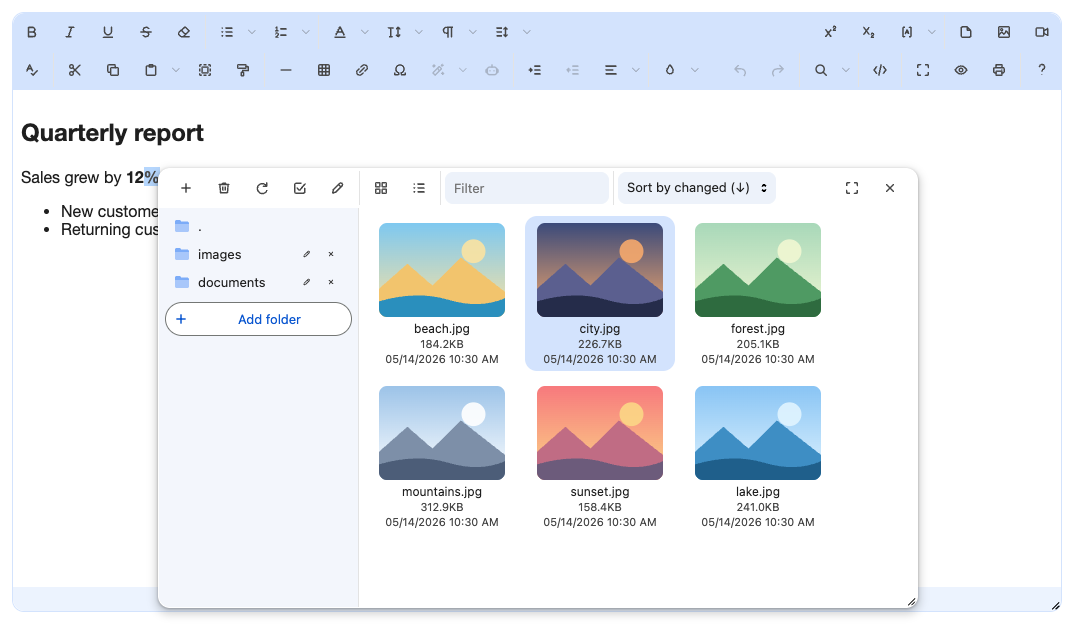Viewport: 1074px width, 624px height.
Task: Expand the font family dropdown arrow
Action: pos(364,32)
